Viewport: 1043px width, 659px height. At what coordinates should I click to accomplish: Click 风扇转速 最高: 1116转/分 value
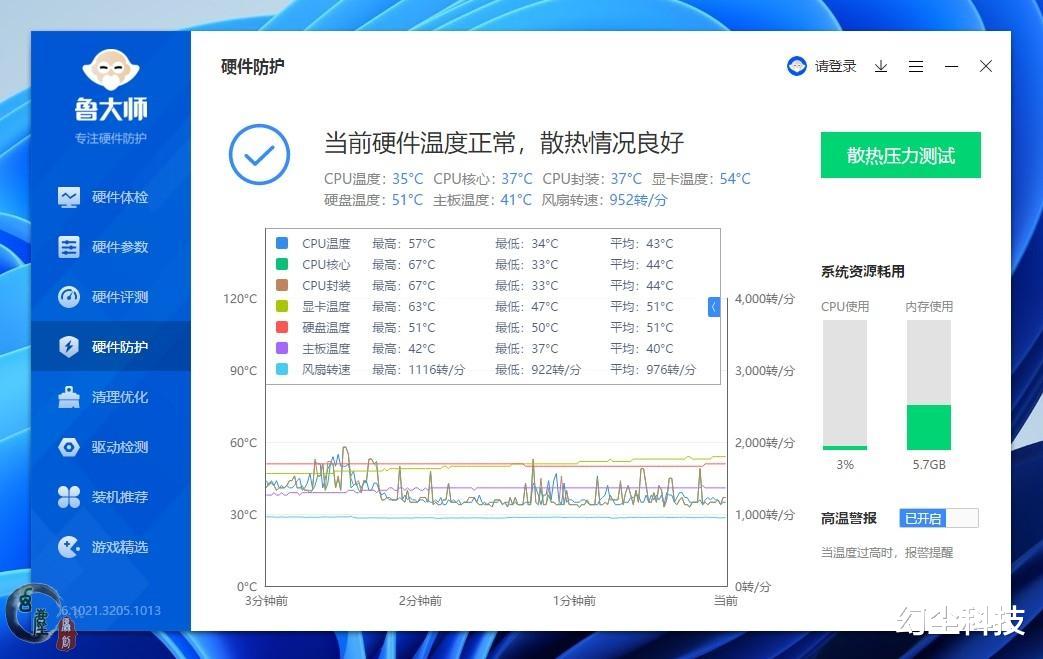click(x=418, y=369)
